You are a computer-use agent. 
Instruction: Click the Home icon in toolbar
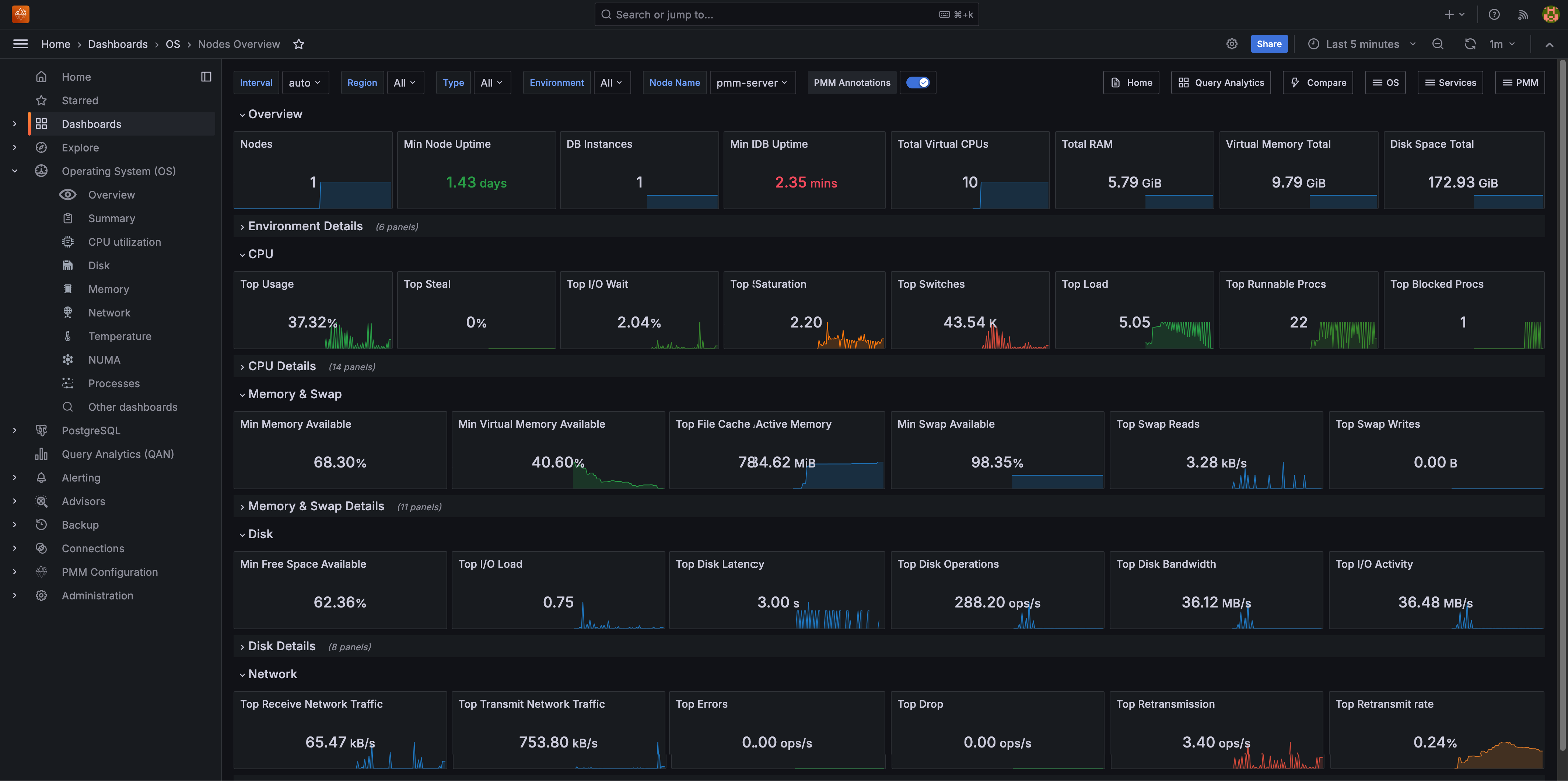click(x=1131, y=82)
